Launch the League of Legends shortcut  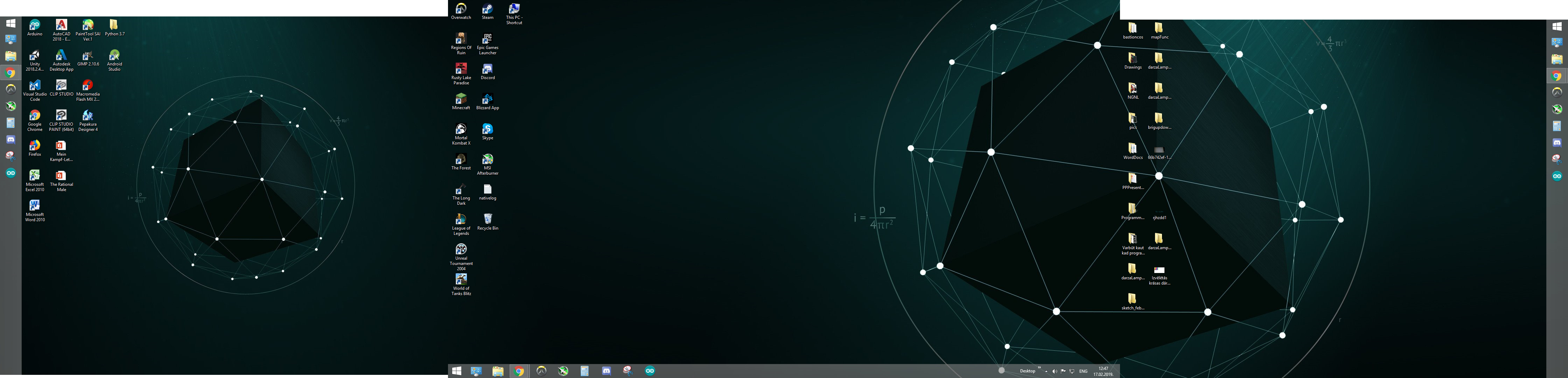pos(461,225)
